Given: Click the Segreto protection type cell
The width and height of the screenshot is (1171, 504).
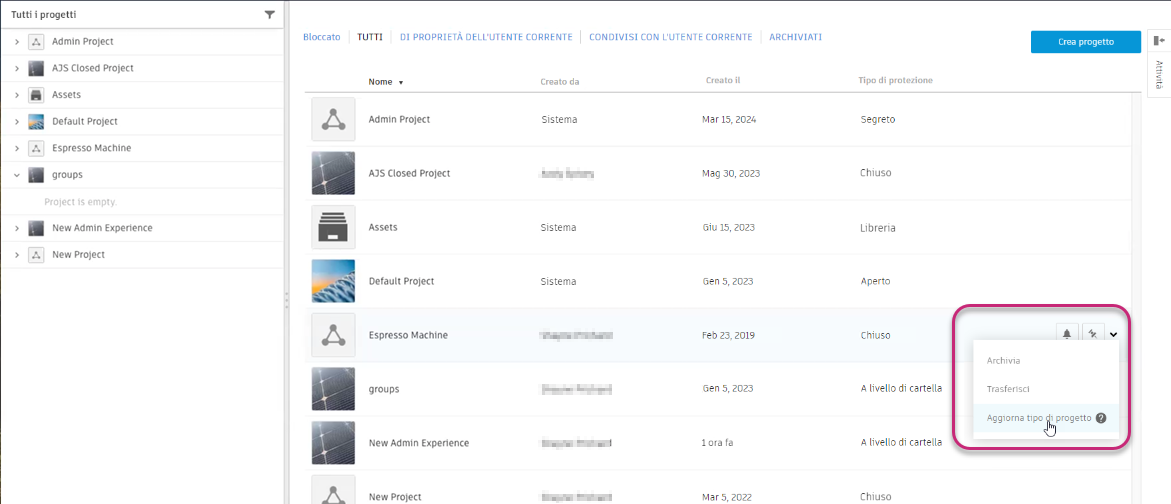Looking at the screenshot, I should (x=878, y=119).
